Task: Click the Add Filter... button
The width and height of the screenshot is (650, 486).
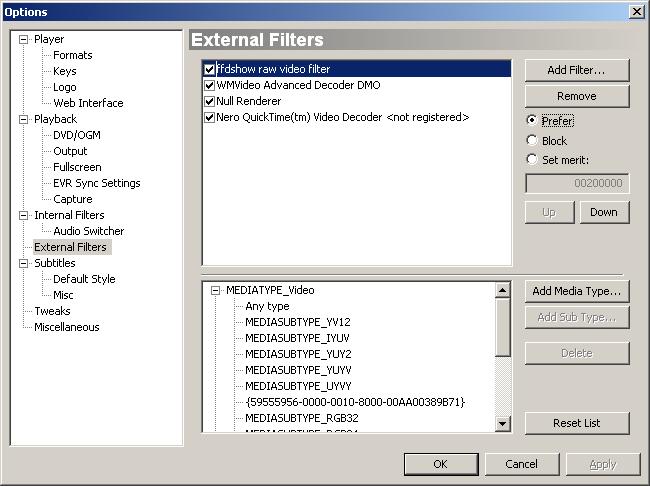Action: click(x=577, y=70)
